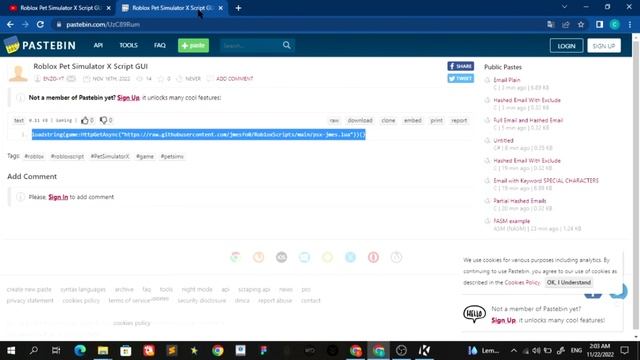640x360 pixels.
Task: Click OK, I Understand cookie button
Action: [569, 282]
